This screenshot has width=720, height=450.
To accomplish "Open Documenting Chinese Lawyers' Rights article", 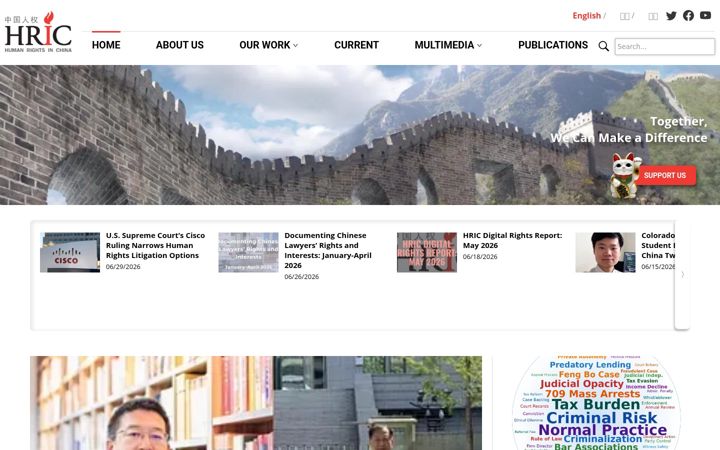I will pos(328,250).
